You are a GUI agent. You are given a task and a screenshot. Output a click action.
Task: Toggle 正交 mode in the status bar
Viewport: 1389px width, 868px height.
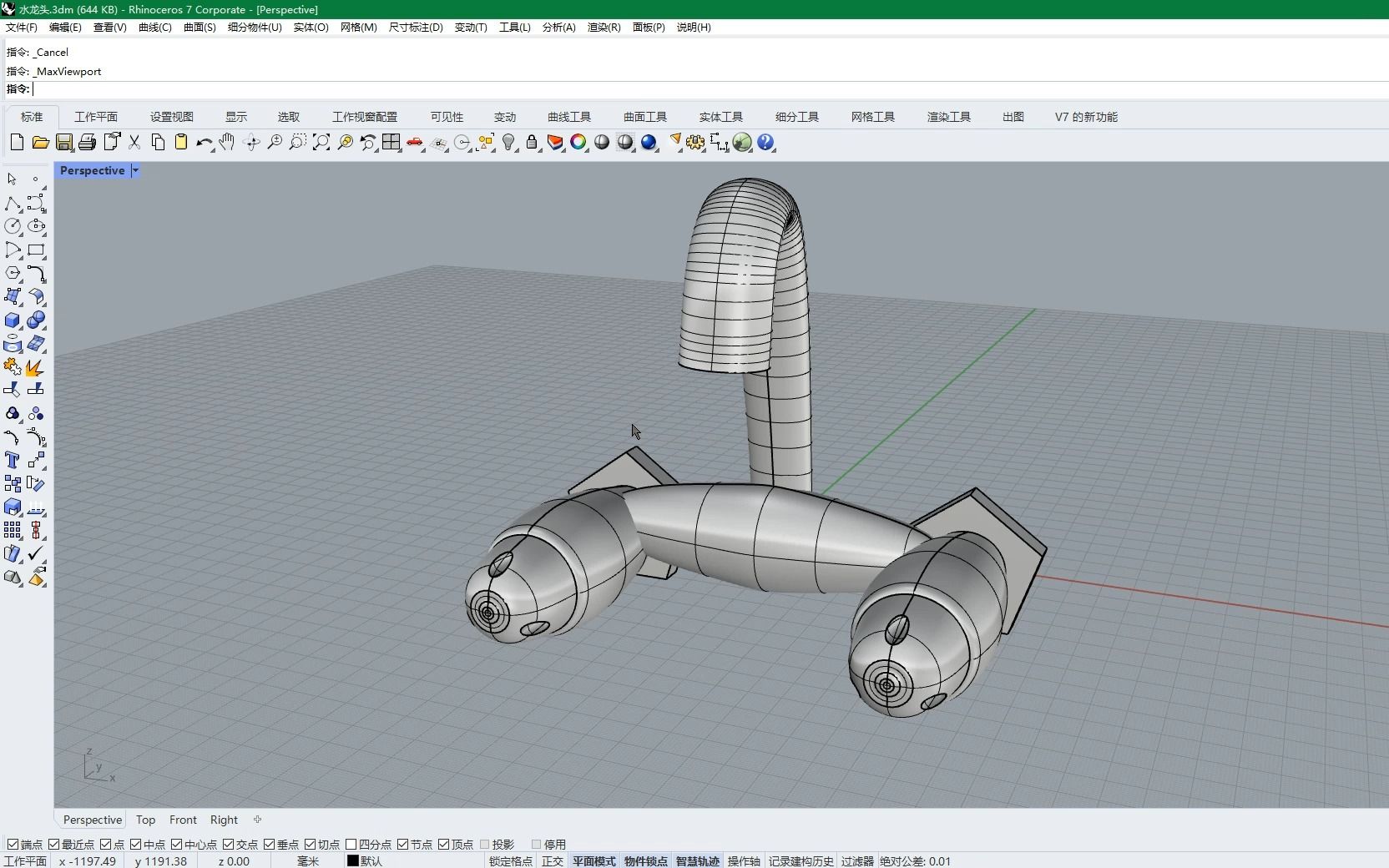click(553, 861)
